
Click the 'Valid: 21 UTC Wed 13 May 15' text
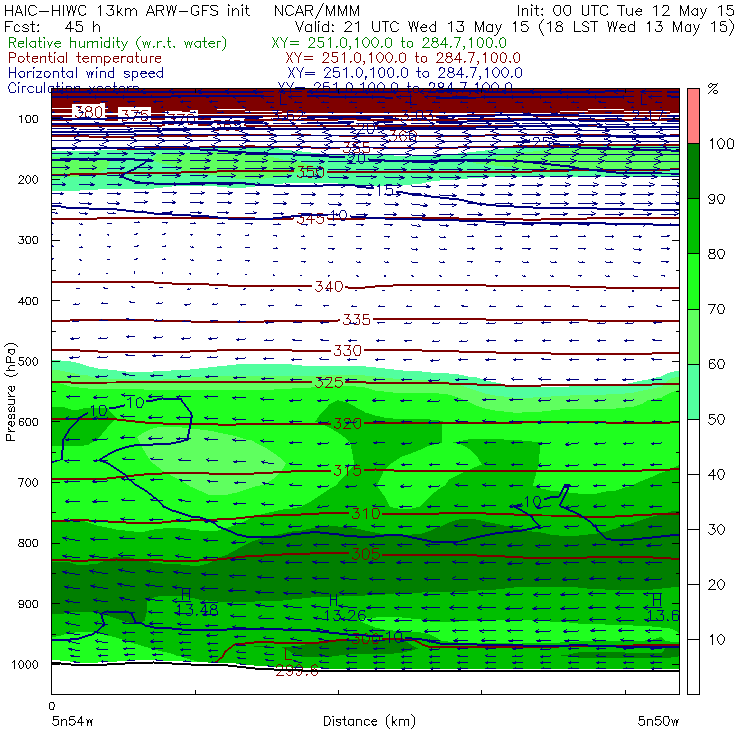point(414,26)
